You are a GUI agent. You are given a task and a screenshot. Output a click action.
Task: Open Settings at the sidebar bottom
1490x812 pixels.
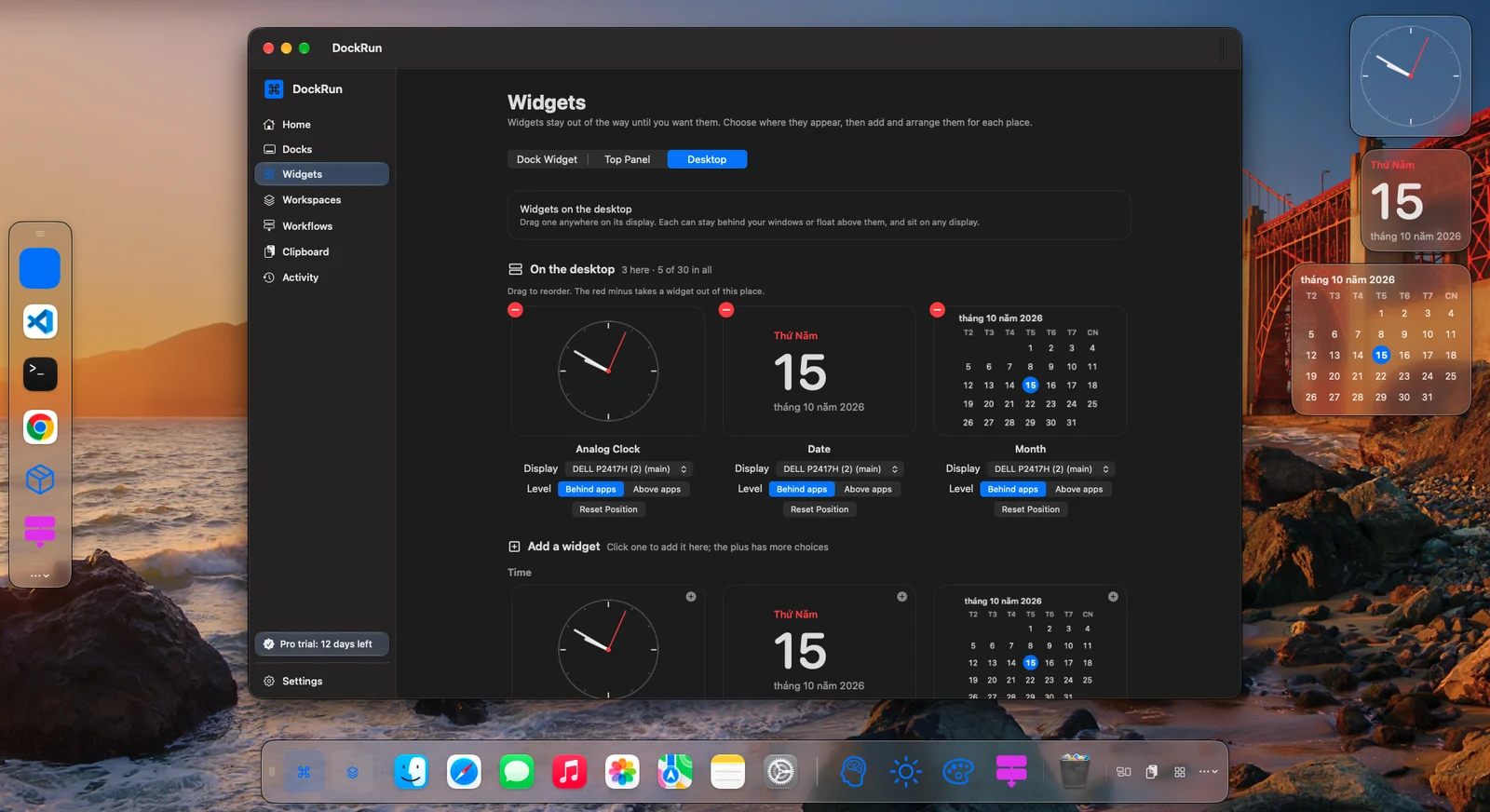click(321, 682)
